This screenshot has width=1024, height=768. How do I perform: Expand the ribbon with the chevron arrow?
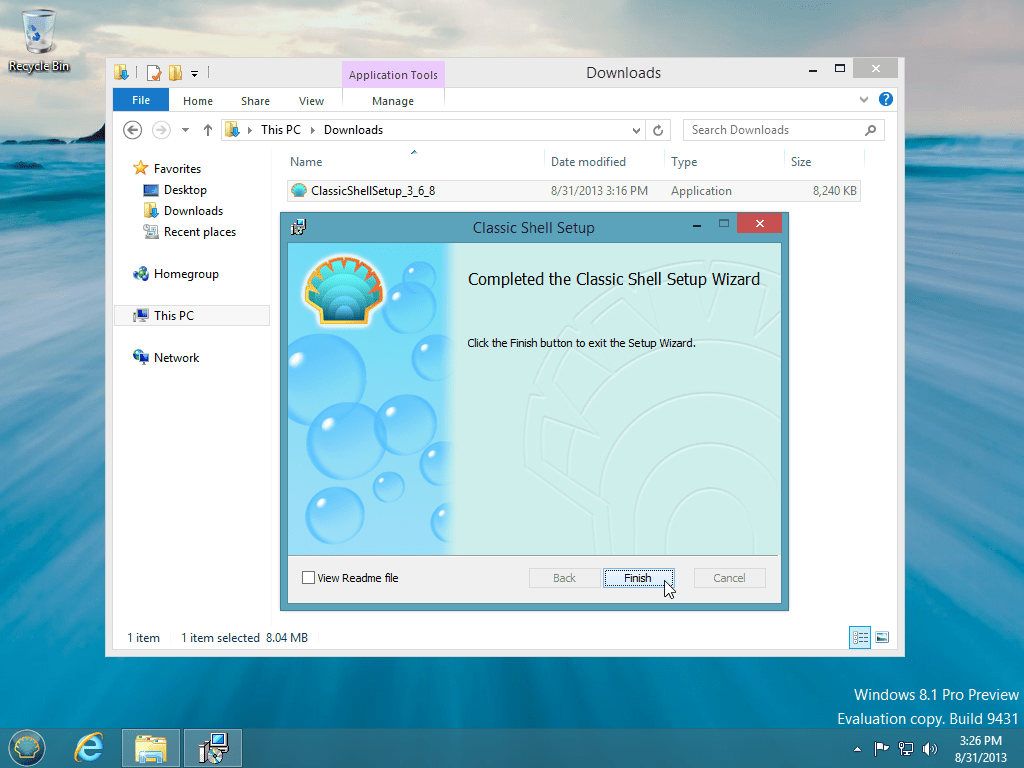coord(864,99)
